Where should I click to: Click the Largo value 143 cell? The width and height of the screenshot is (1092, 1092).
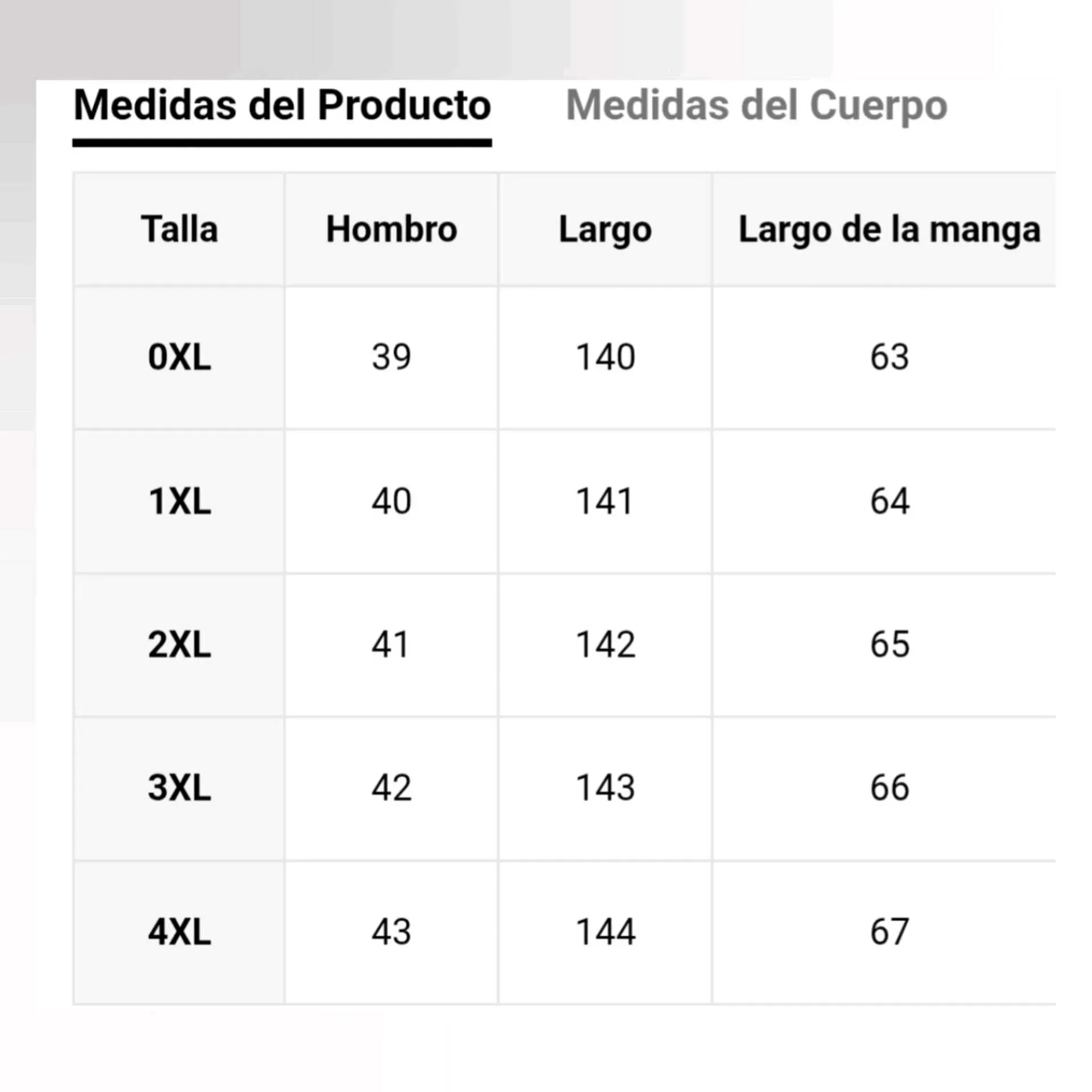pos(605,788)
